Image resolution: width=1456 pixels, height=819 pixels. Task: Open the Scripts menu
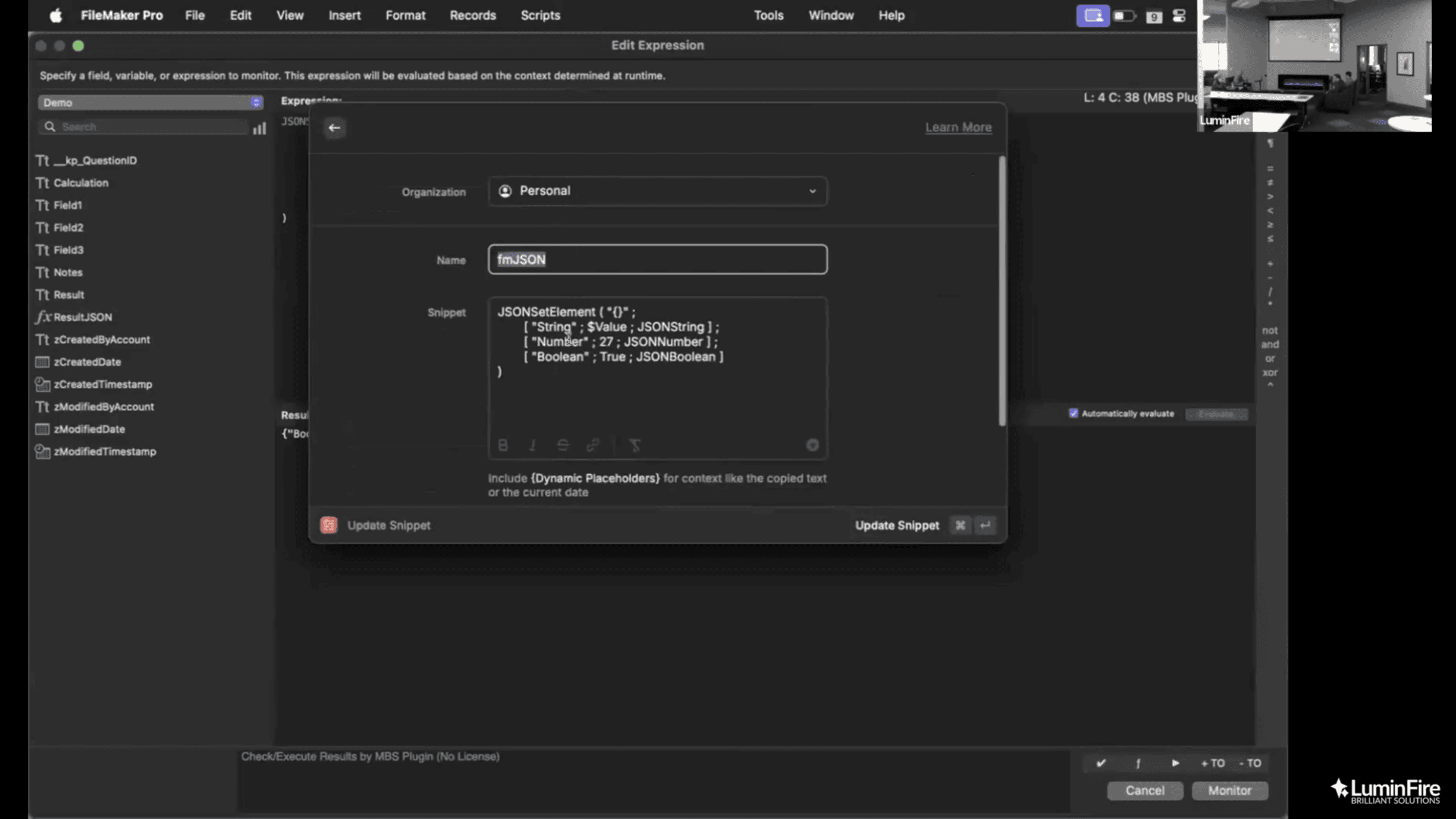coord(539,15)
